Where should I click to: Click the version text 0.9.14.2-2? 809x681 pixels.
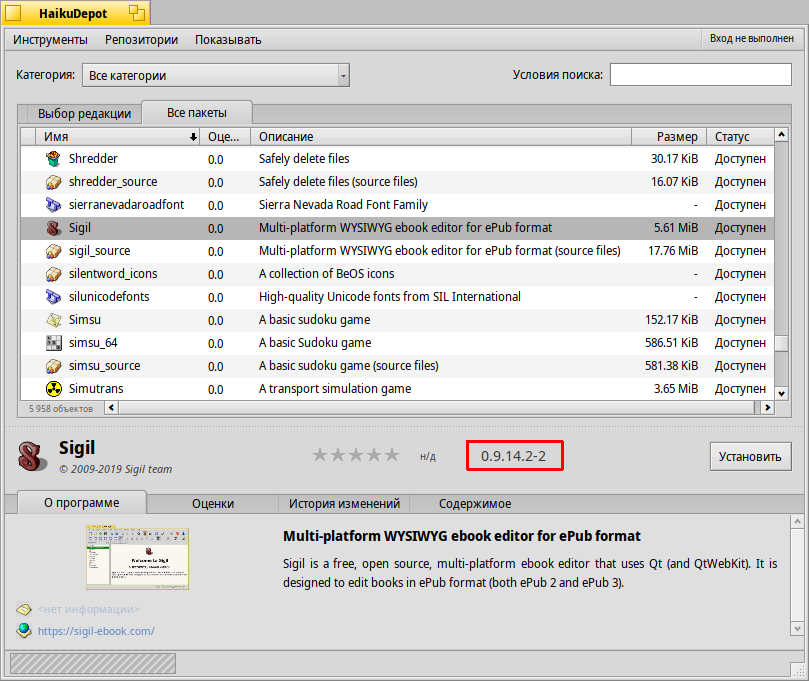(x=513, y=456)
